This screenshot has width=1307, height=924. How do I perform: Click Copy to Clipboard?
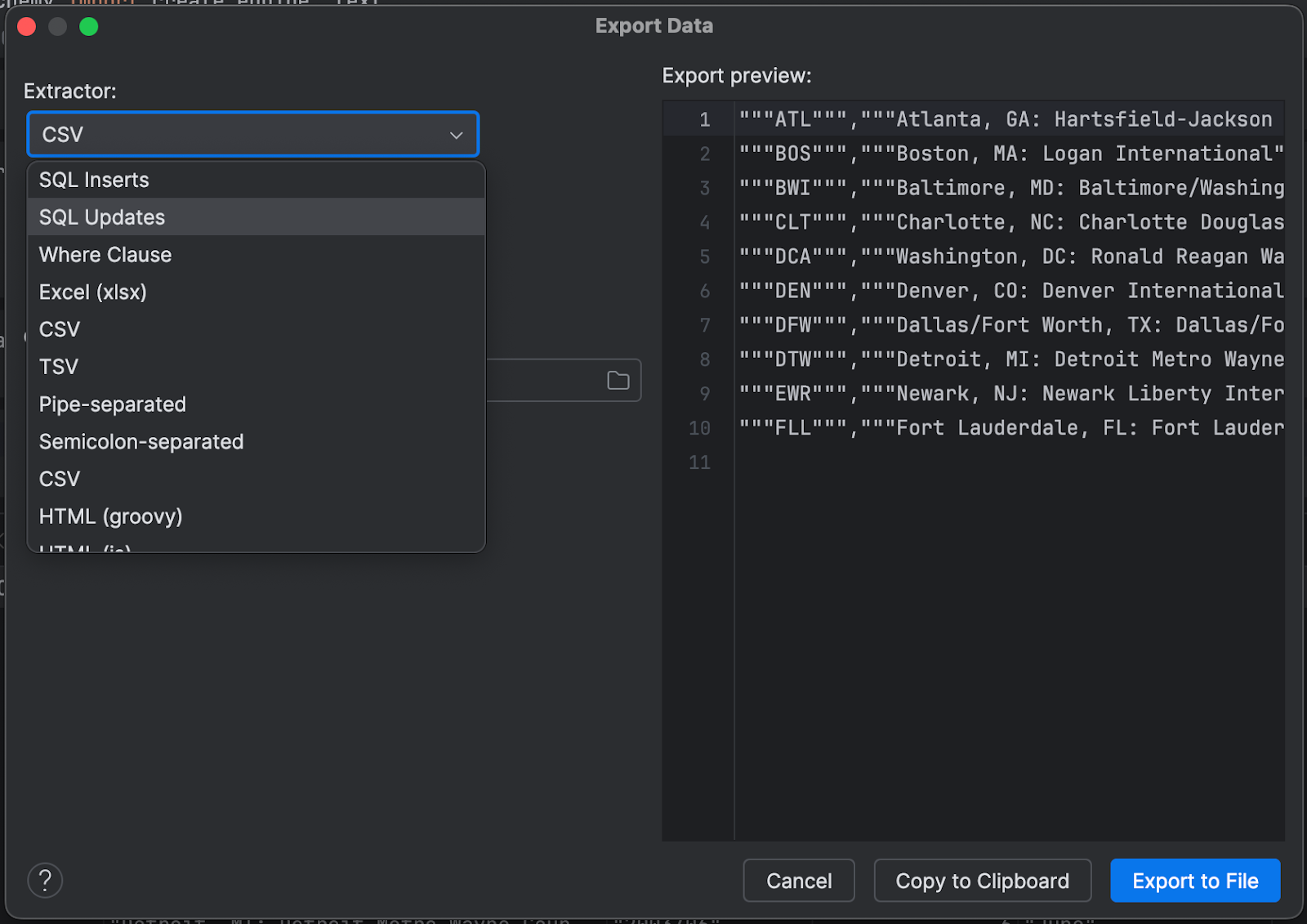pos(982,881)
